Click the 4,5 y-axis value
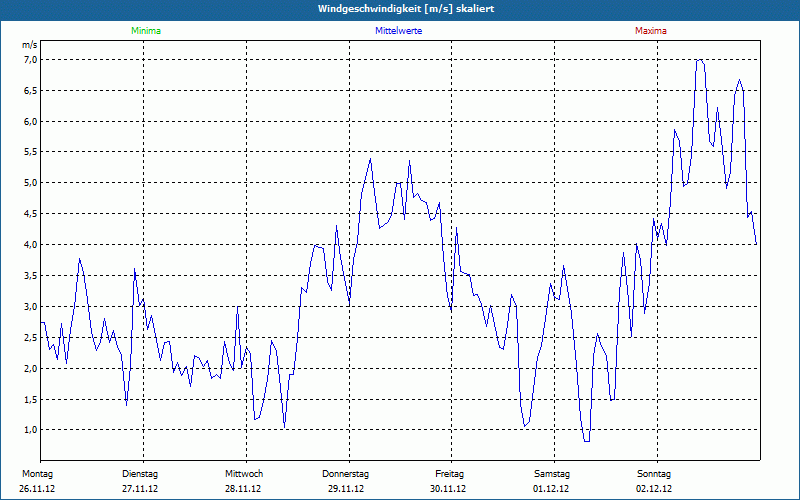This screenshot has width=800, height=500. (x=30, y=214)
